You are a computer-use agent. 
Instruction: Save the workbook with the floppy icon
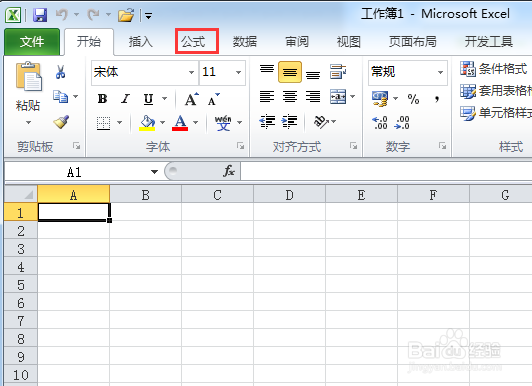click(40, 15)
